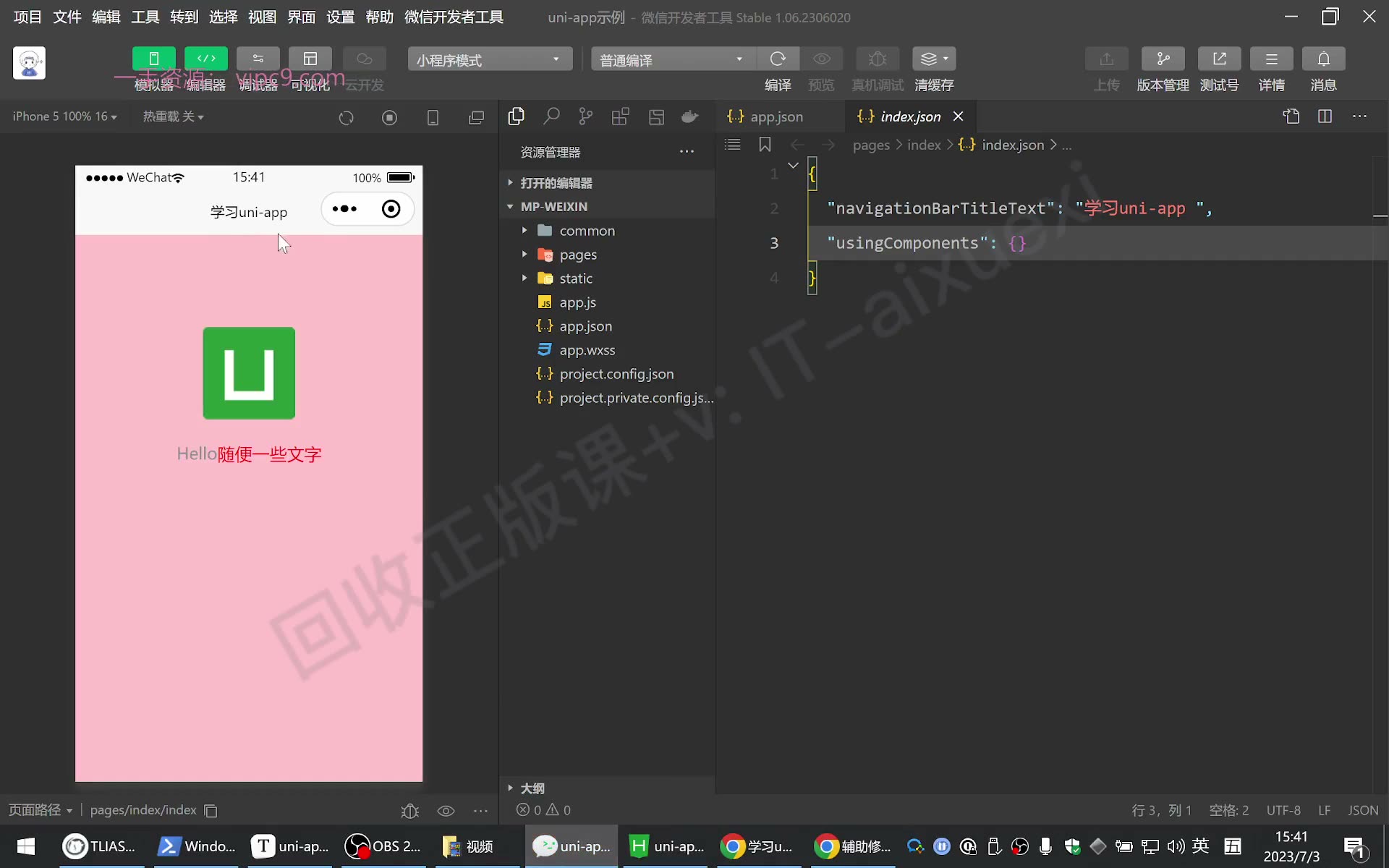Open the hot reload dropdown
This screenshot has width=1389, height=868.
[173, 116]
